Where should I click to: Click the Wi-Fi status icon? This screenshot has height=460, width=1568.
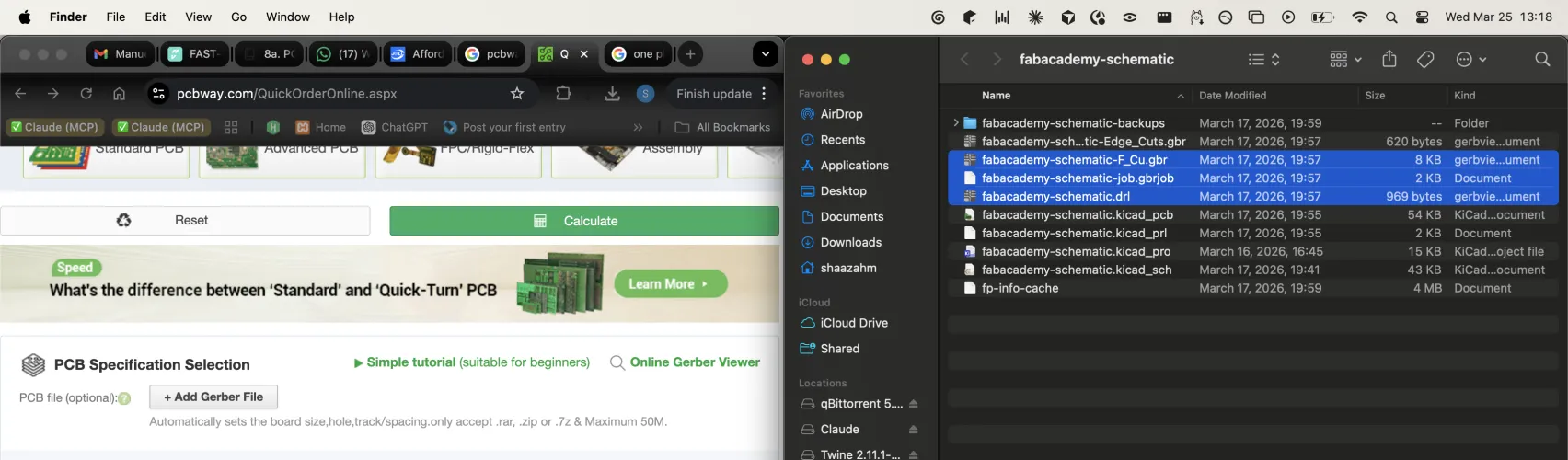[1359, 17]
